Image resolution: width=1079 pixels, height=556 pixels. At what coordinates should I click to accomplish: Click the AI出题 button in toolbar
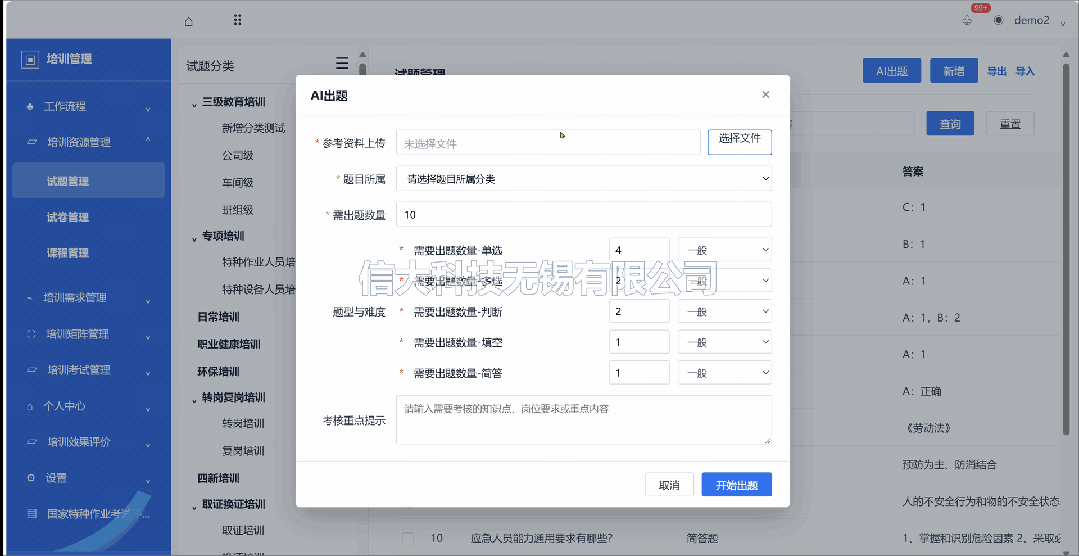892,71
